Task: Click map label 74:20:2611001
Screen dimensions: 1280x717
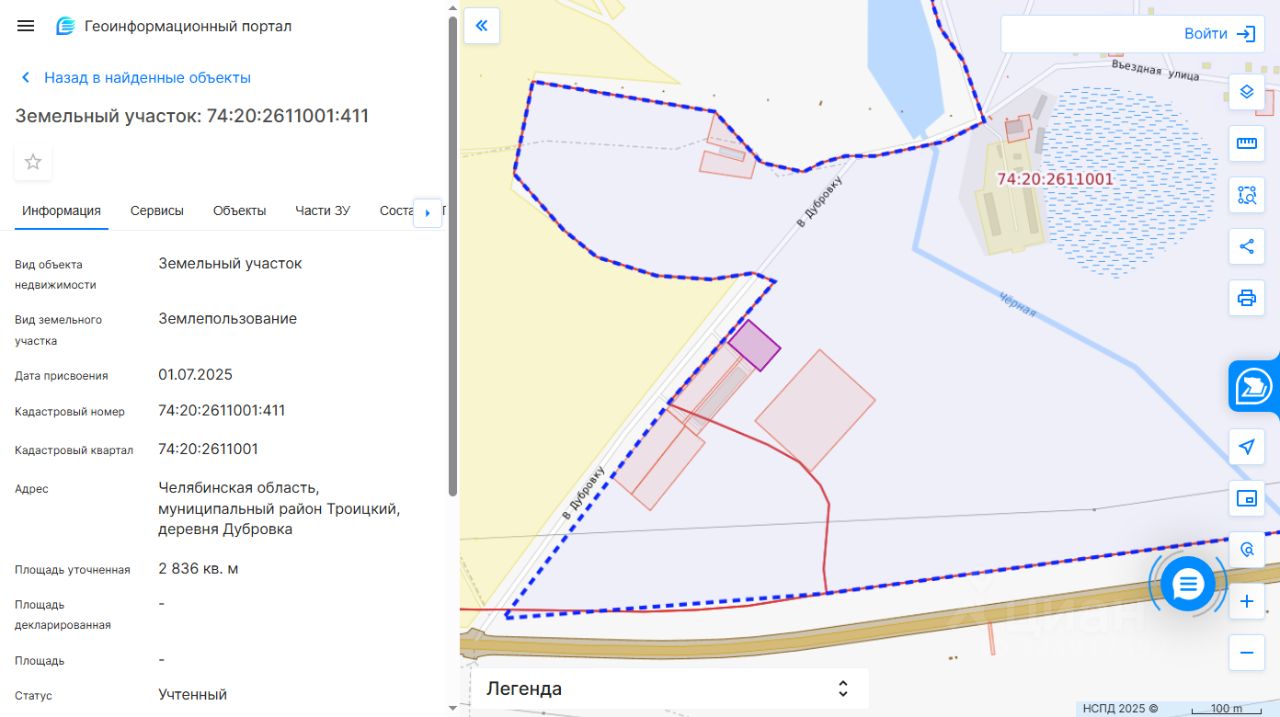Action: 1055,180
